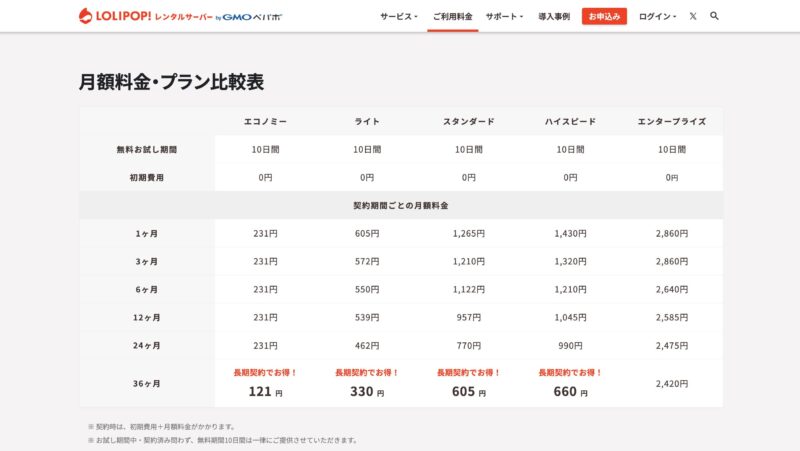
Task: Expand the ログイン dropdown menu
Action: point(657,16)
